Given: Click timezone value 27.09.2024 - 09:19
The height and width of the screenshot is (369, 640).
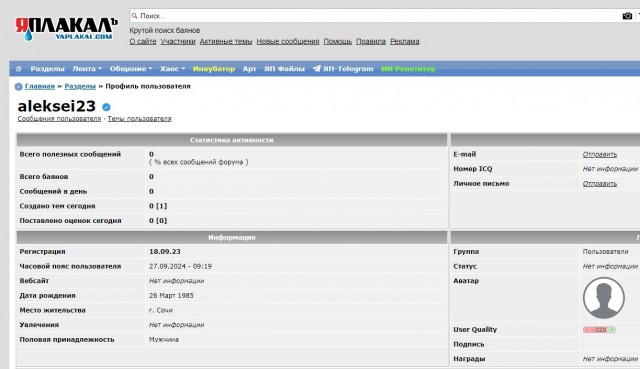Looking at the screenshot, I should (x=180, y=266).
